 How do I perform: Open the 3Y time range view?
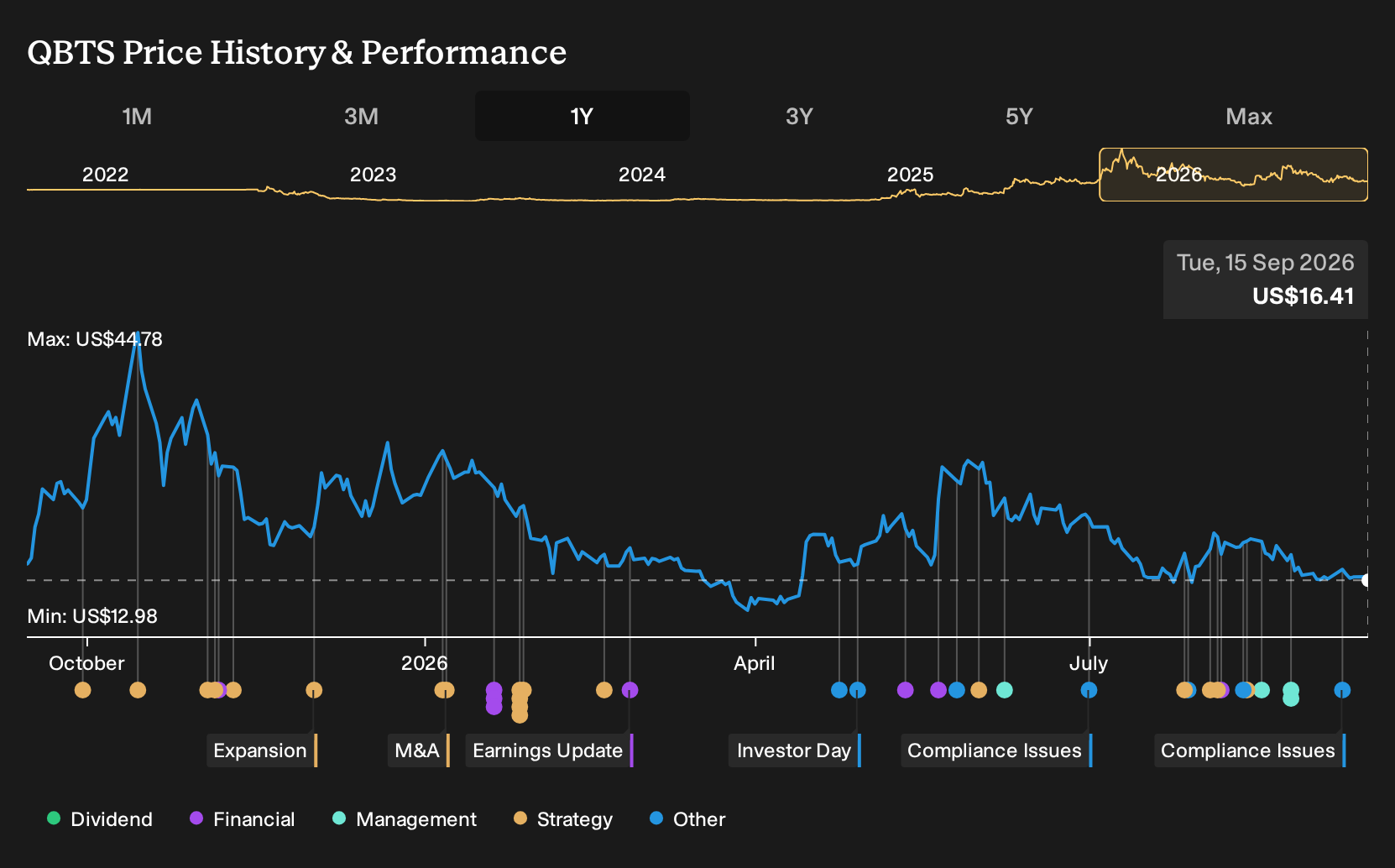point(799,116)
